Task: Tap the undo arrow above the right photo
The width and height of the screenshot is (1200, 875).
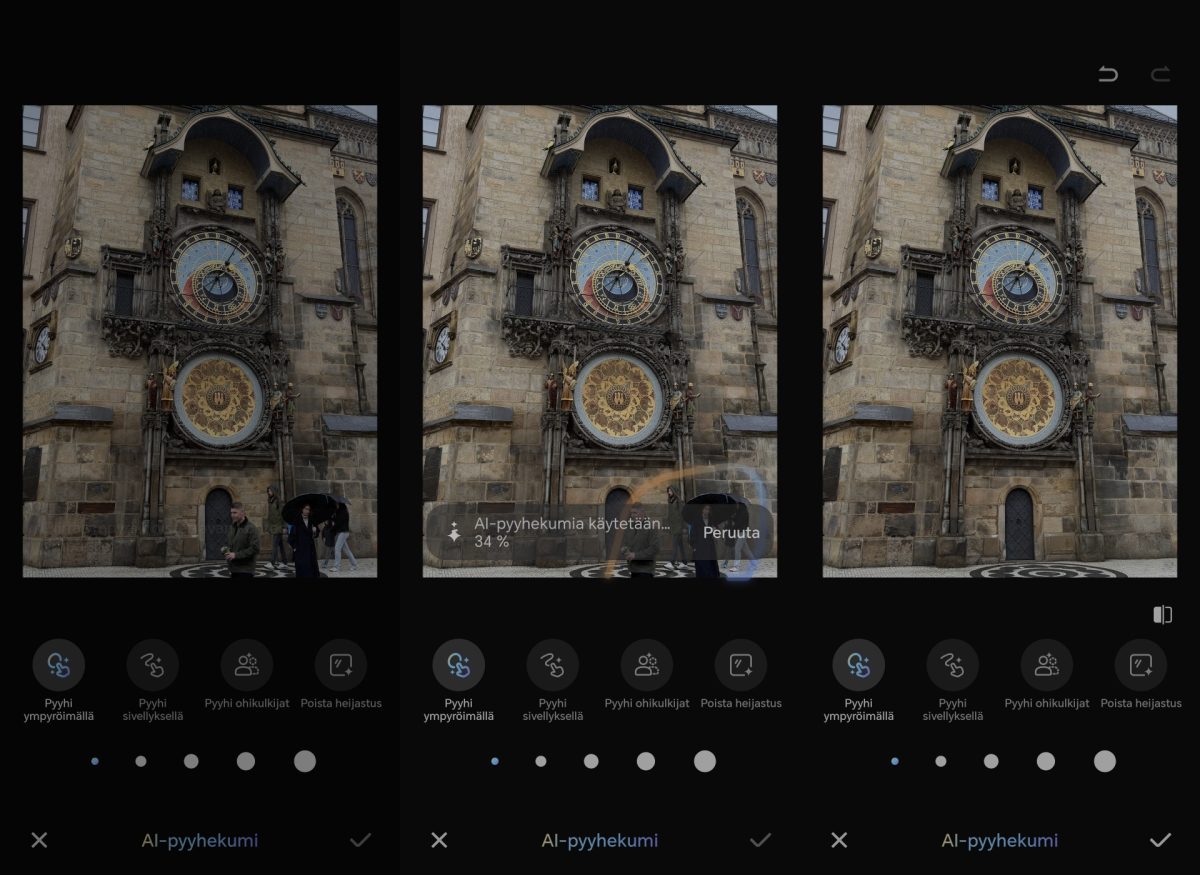Action: click(1108, 74)
